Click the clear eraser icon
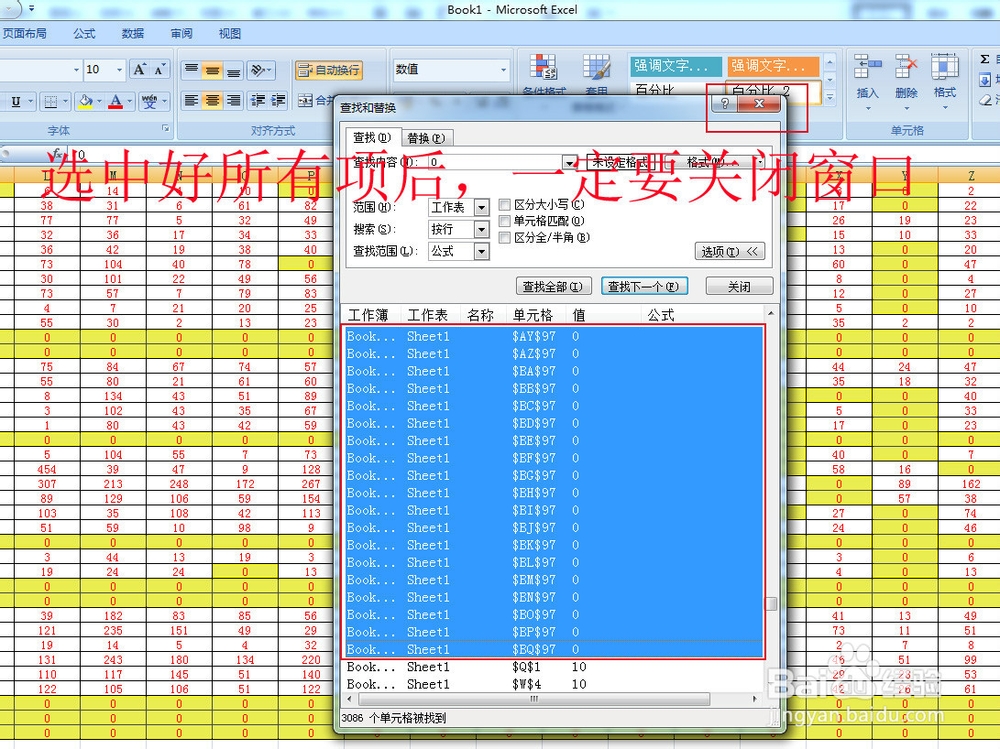This screenshot has height=749, width=1000. point(985,100)
